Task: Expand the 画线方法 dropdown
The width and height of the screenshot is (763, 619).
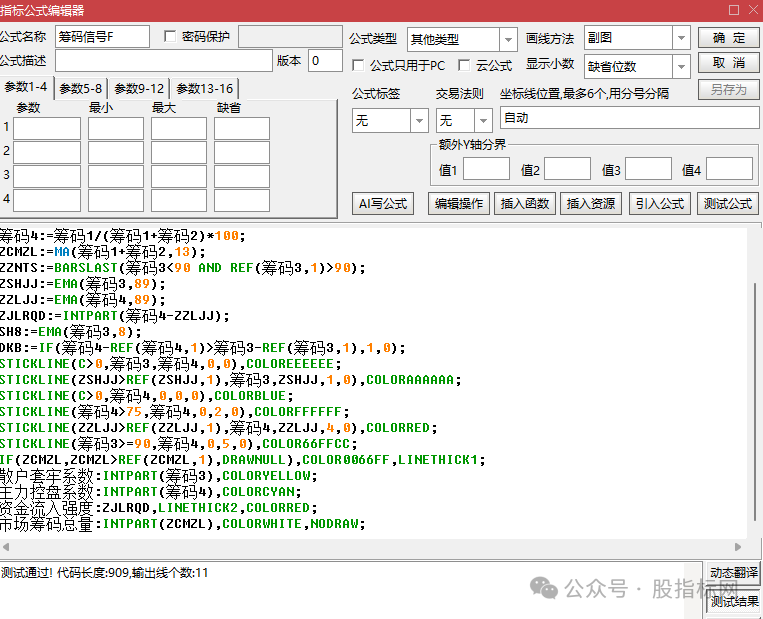Action: point(681,38)
